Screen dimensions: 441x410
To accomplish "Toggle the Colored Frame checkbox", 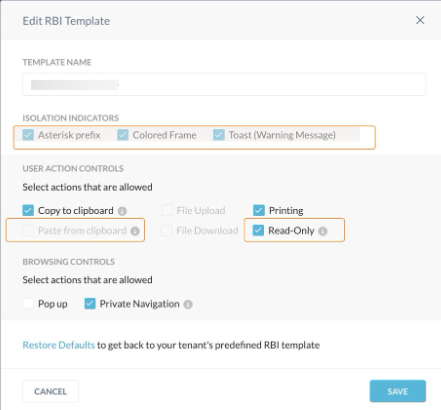I will point(123,135).
